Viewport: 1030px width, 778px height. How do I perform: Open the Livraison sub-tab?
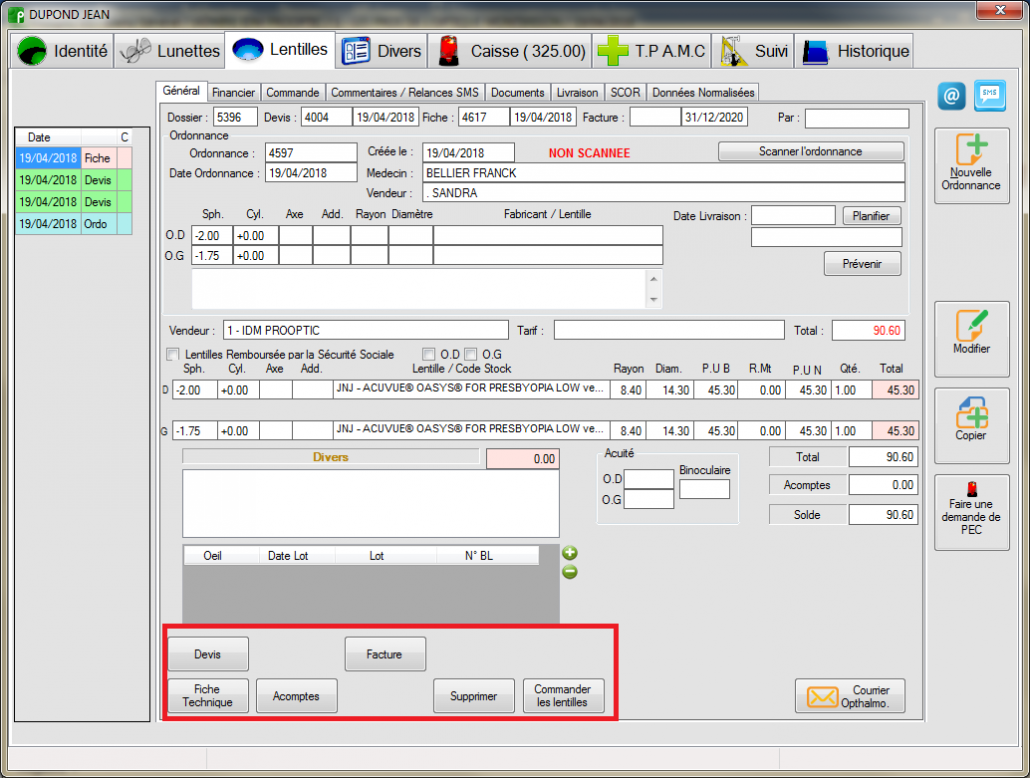tap(577, 93)
